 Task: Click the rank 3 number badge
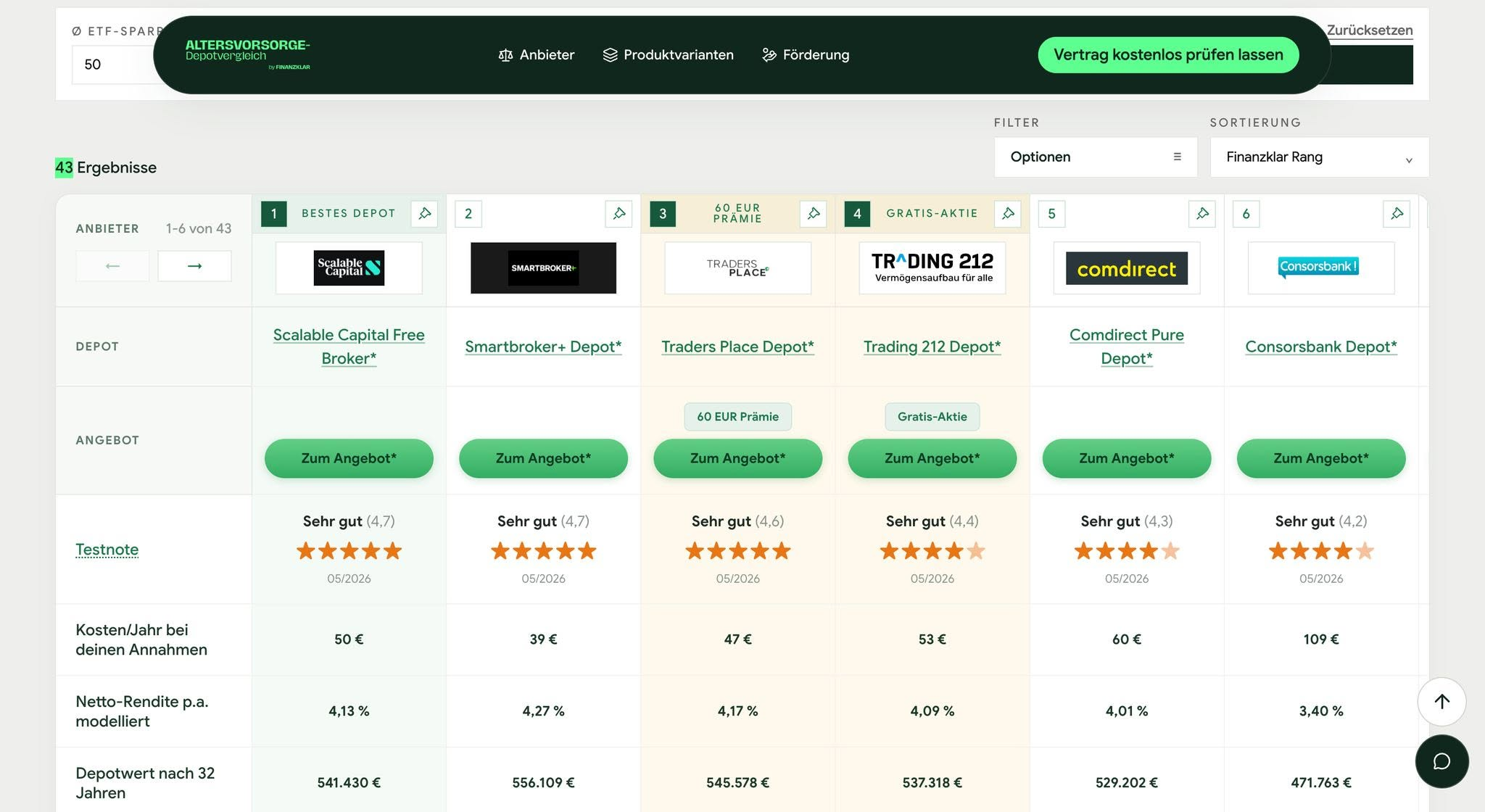click(x=663, y=214)
